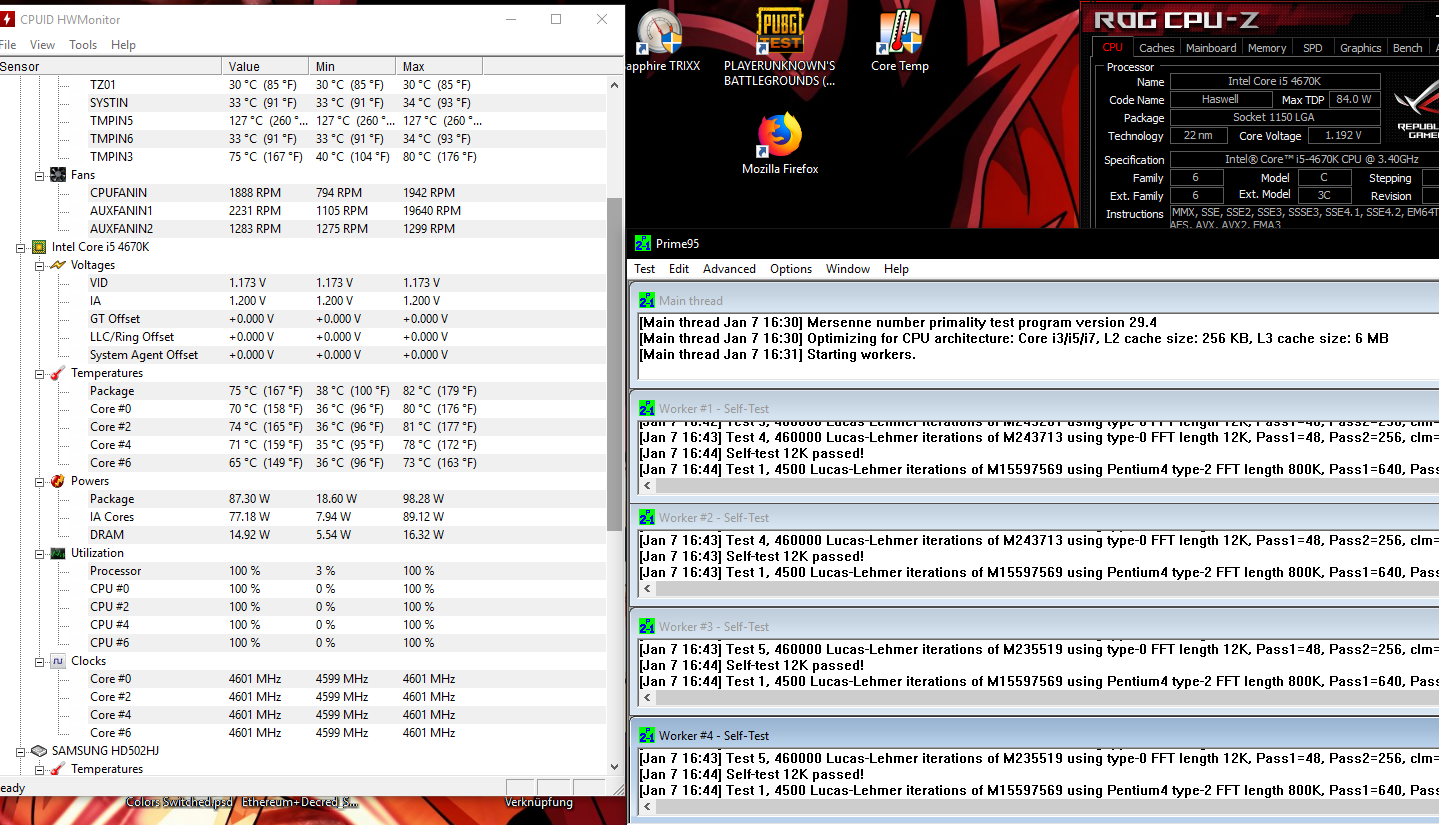1439x825 pixels.
Task: Select the AUXFANIN1 fan row
Action: pyautogui.click(x=303, y=211)
